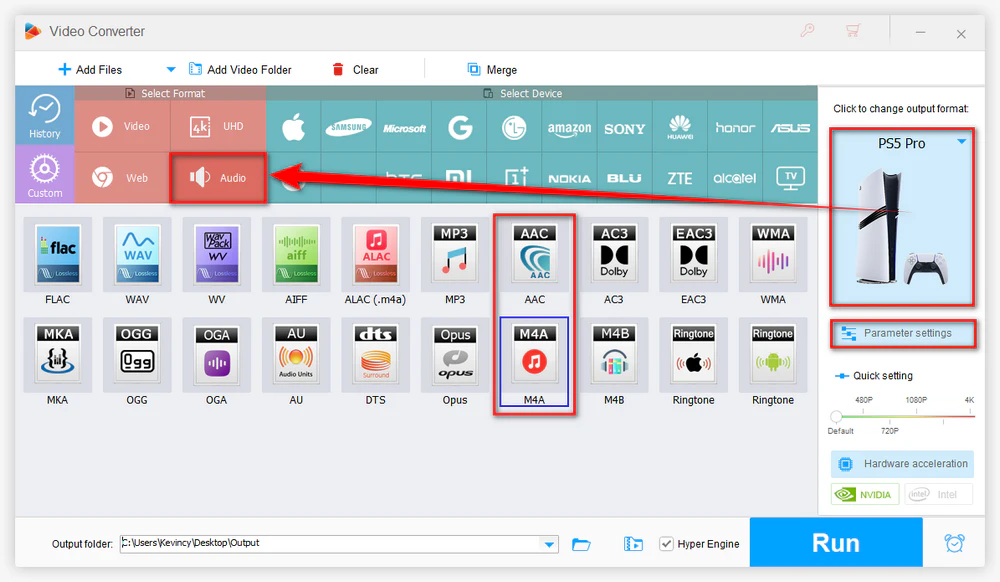Open the Apple device category
This screenshot has height=582, width=1000.
[x=293, y=127]
